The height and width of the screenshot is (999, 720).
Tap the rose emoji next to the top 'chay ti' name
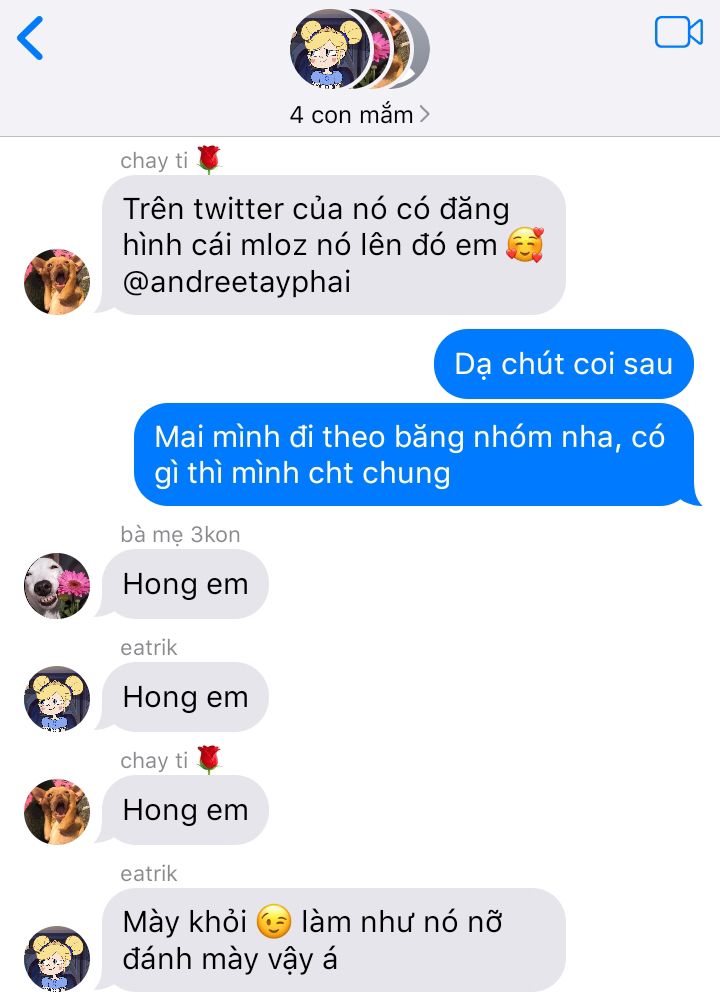[x=208, y=159]
